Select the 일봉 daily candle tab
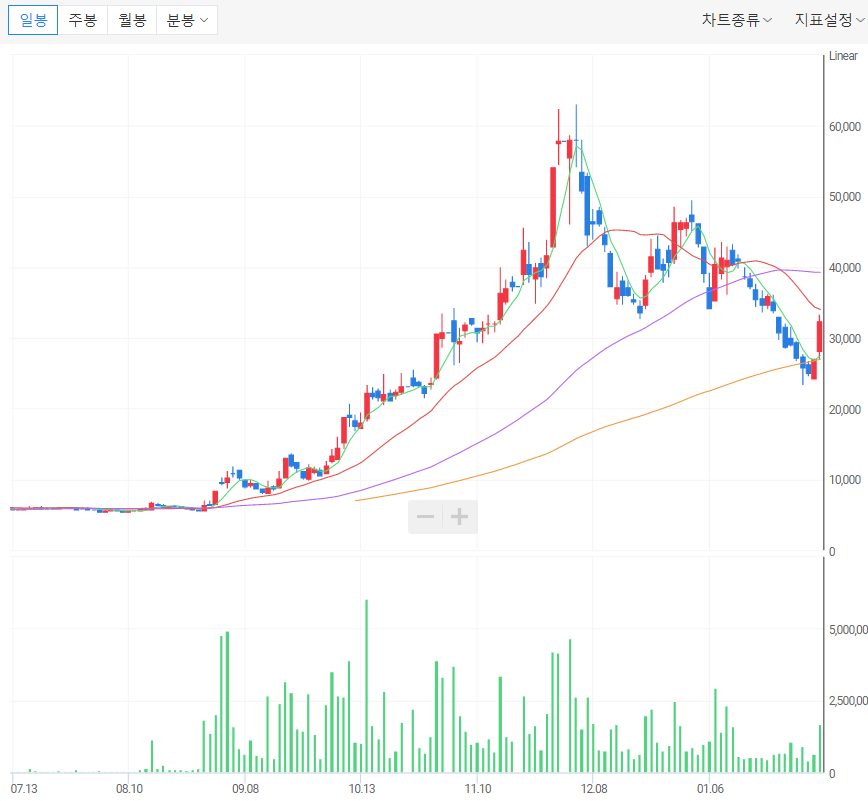868x801 pixels. (33, 20)
